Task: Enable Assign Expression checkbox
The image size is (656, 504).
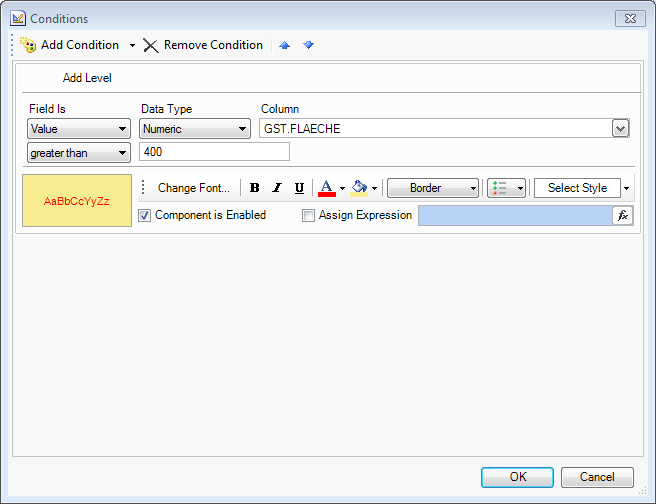Action: (x=309, y=215)
